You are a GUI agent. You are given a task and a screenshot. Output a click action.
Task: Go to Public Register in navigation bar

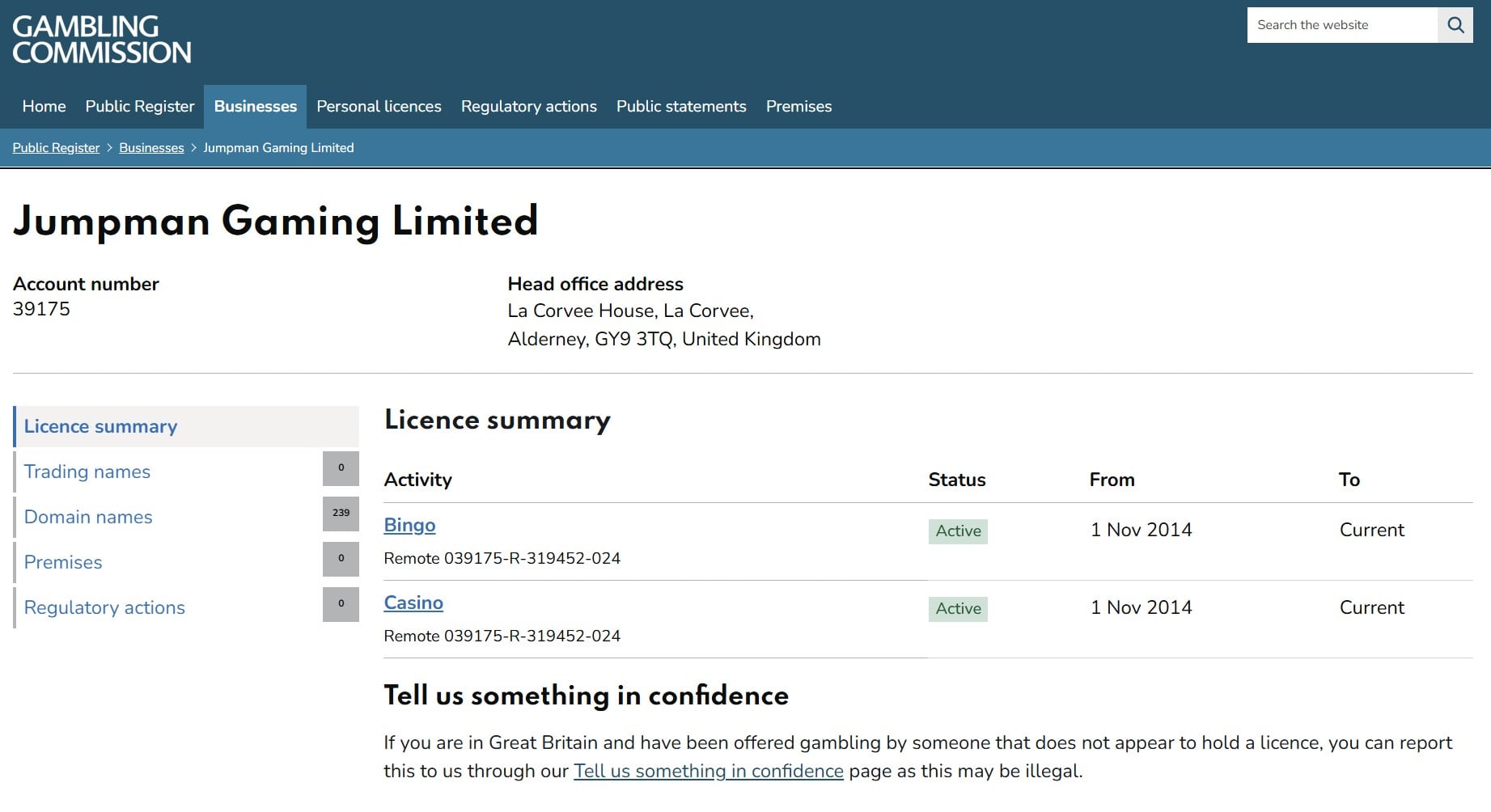click(x=140, y=106)
